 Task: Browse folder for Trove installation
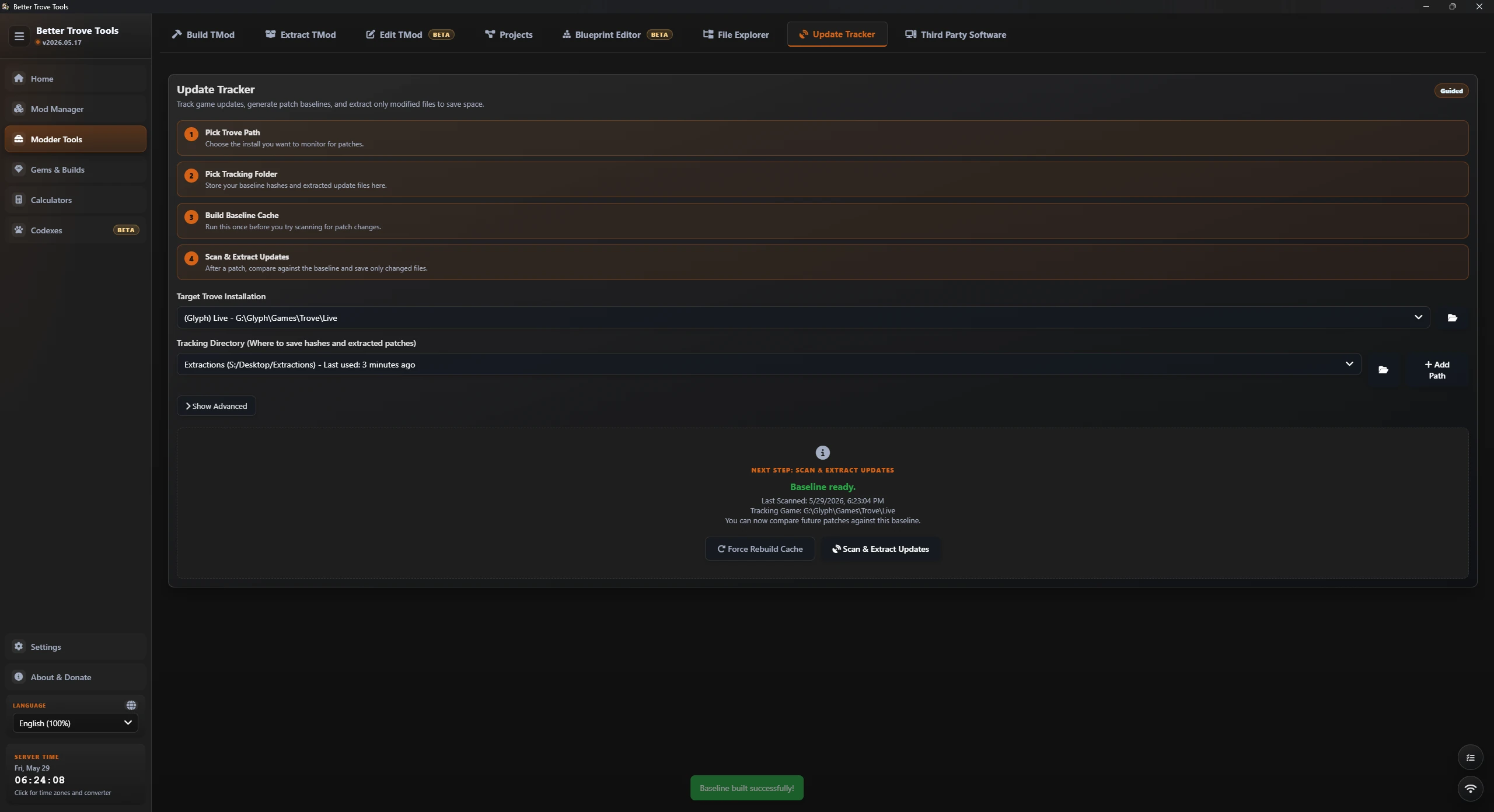coord(1452,318)
